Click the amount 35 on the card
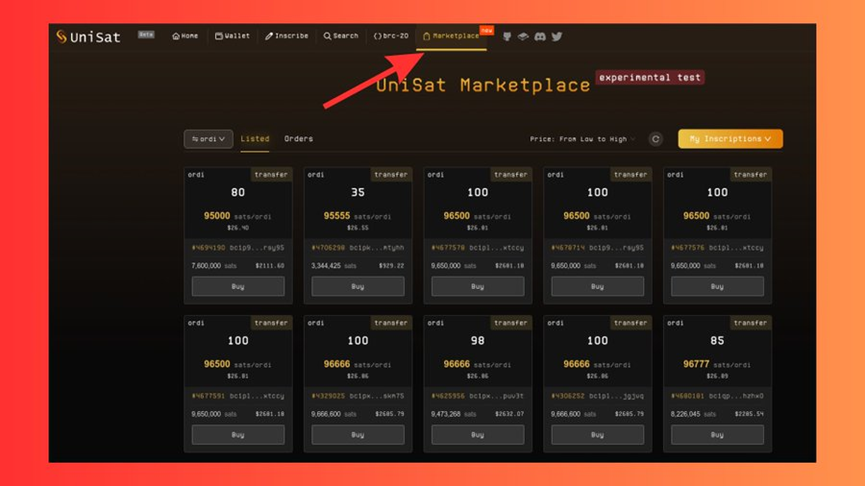 click(358, 193)
